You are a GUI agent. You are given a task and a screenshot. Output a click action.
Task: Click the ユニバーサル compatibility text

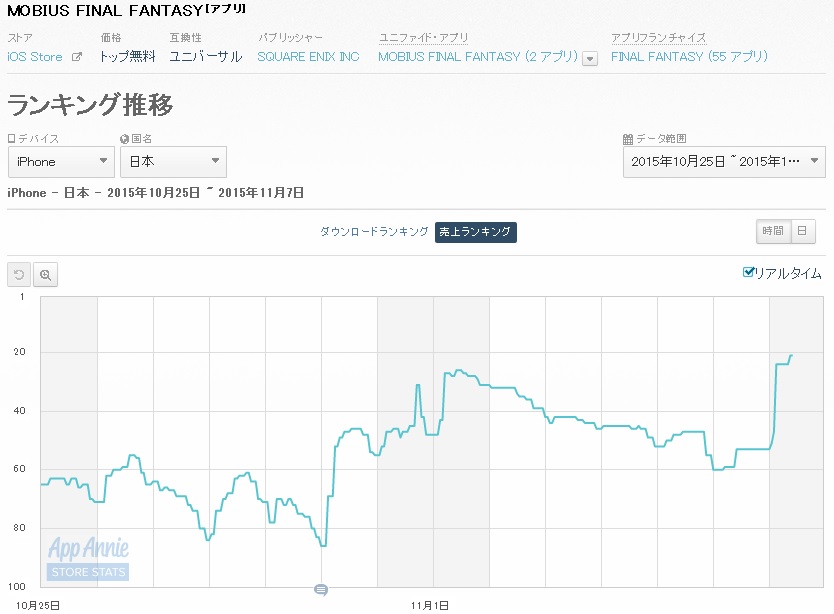pyautogui.click(x=206, y=56)
